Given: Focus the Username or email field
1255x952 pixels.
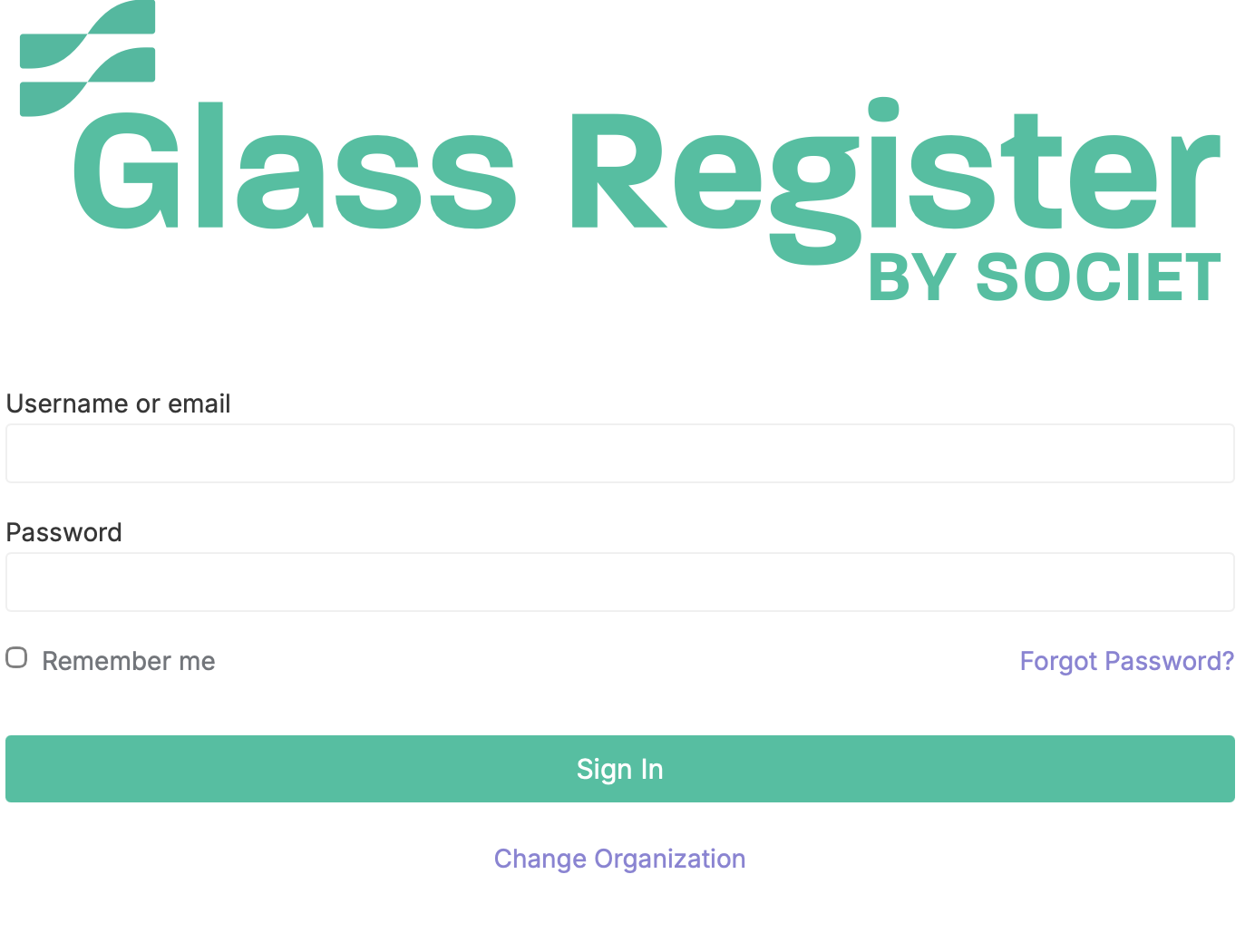Looking at the screenshot, I should (620, 454).
